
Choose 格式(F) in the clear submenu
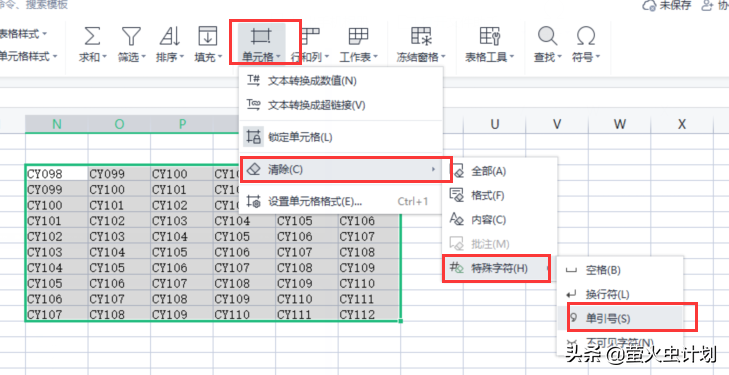coord(500,196)
